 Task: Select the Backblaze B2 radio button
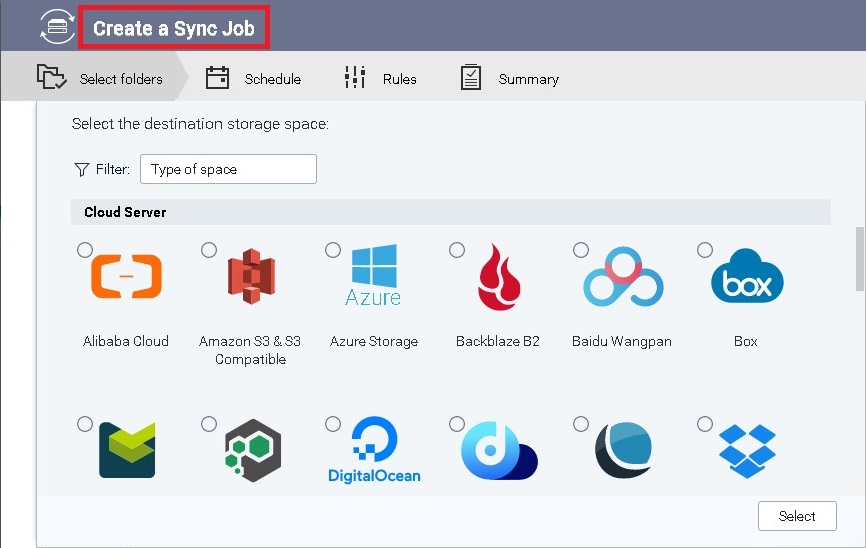[457, 250]
